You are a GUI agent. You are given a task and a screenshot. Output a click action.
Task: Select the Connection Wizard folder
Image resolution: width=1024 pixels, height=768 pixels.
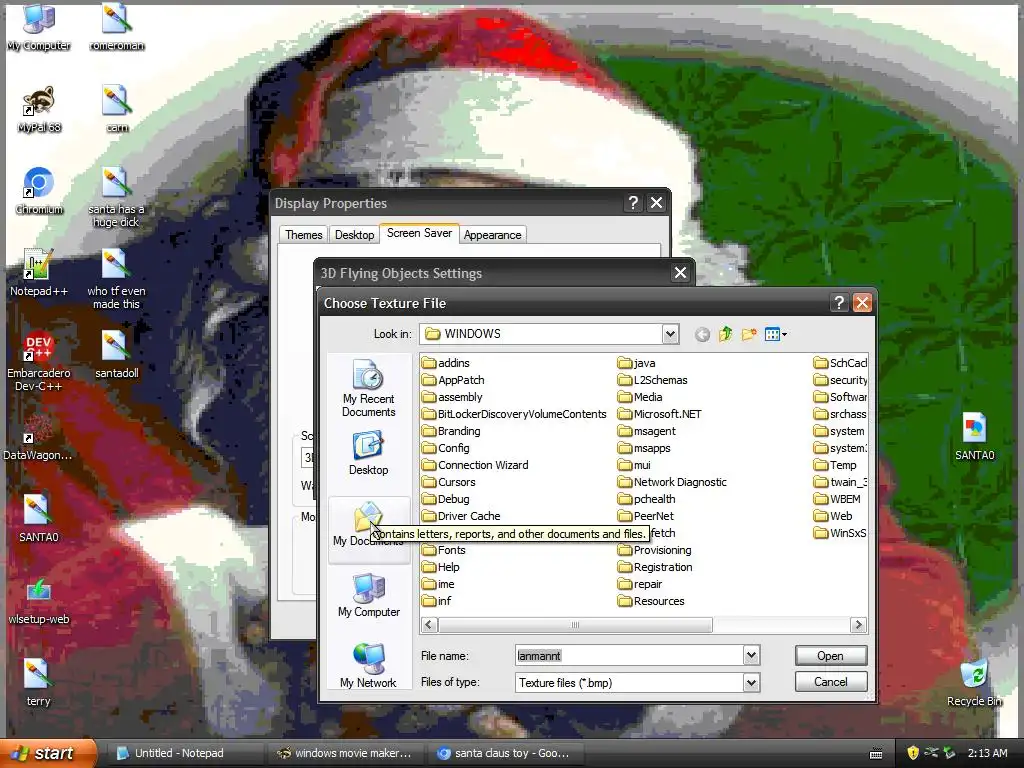(x=475, y=465)
